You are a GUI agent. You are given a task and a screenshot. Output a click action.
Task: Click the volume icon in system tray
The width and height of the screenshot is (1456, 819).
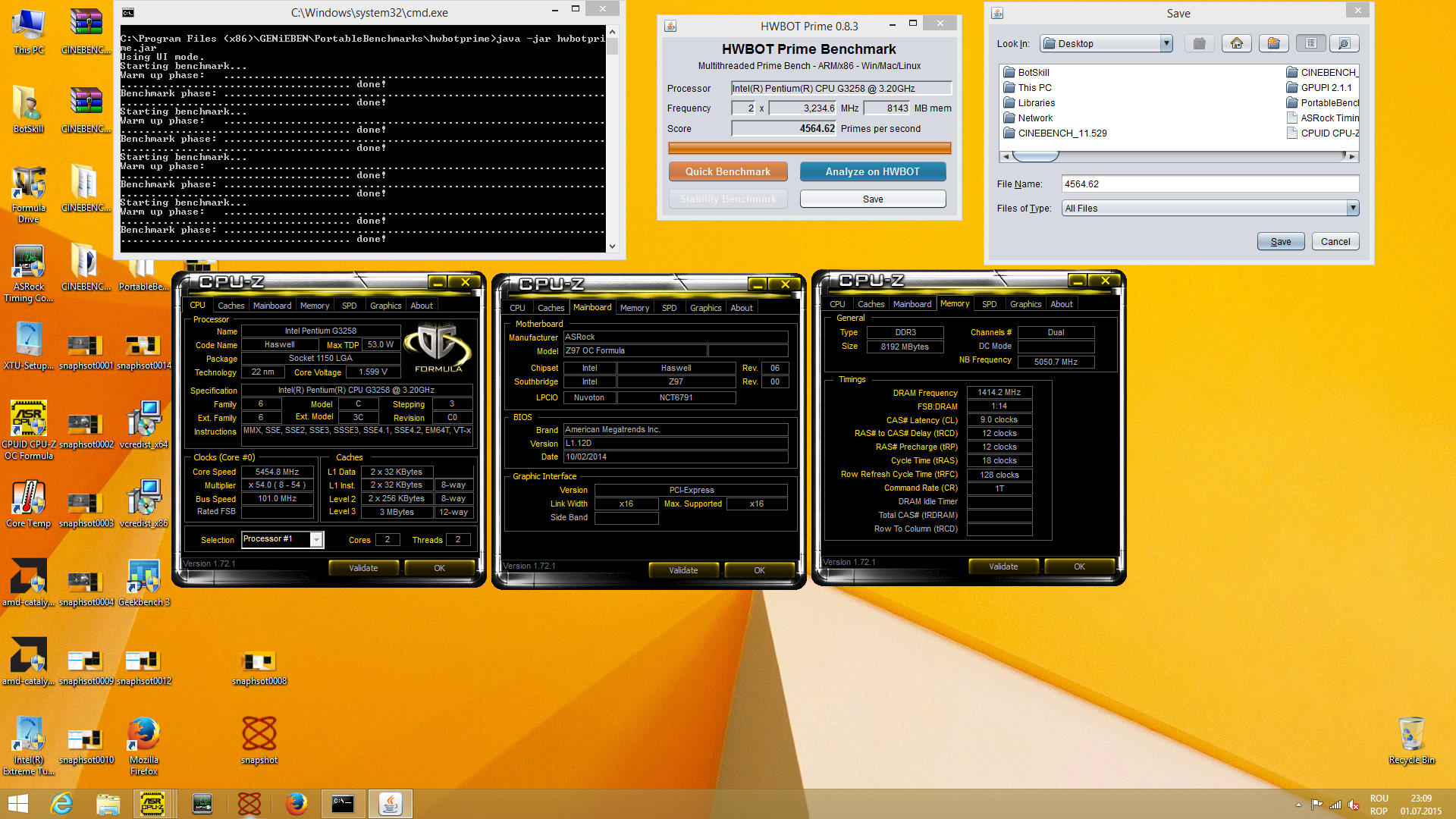1353,805
